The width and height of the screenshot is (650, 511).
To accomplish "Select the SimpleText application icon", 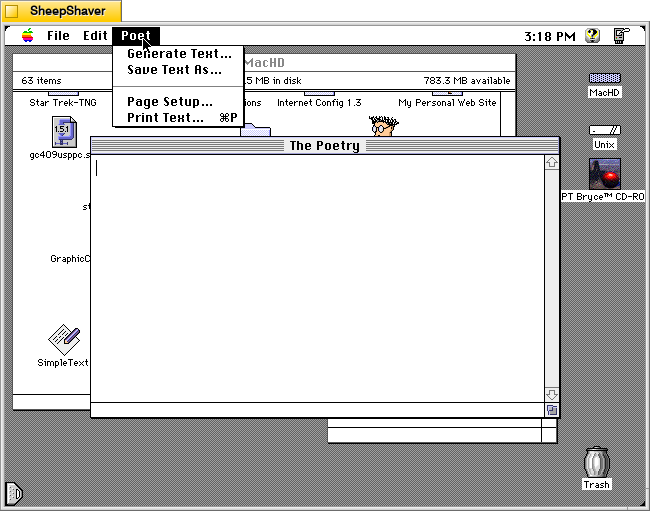I will (64, 339).
